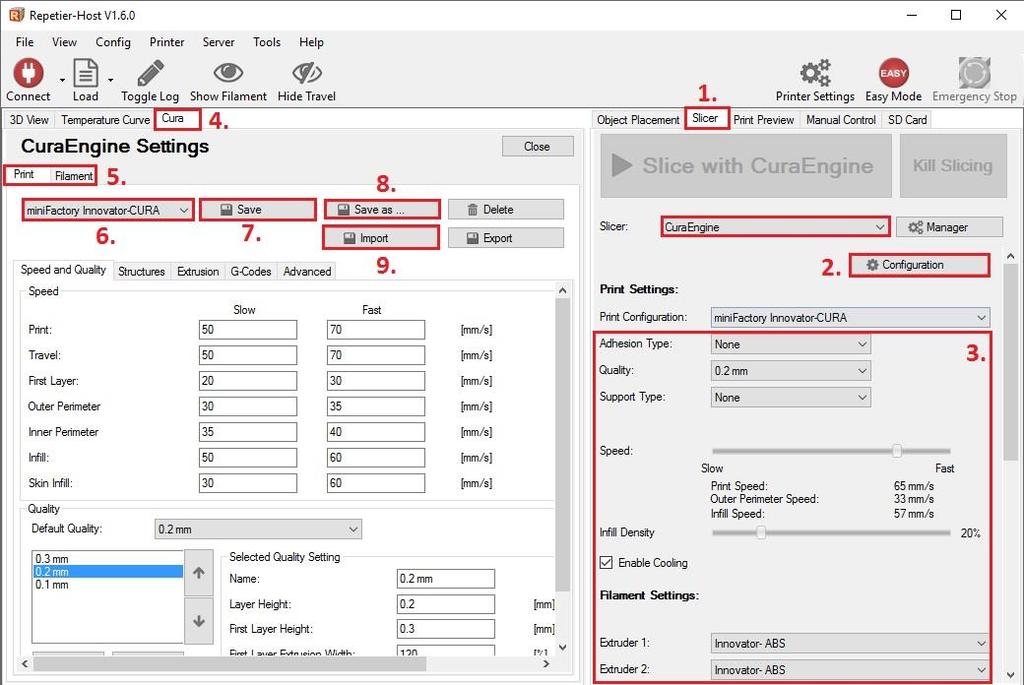This screenshot has height=685, width=1024.
Task: Open the Tools menu
Action: tap(266, 42)
